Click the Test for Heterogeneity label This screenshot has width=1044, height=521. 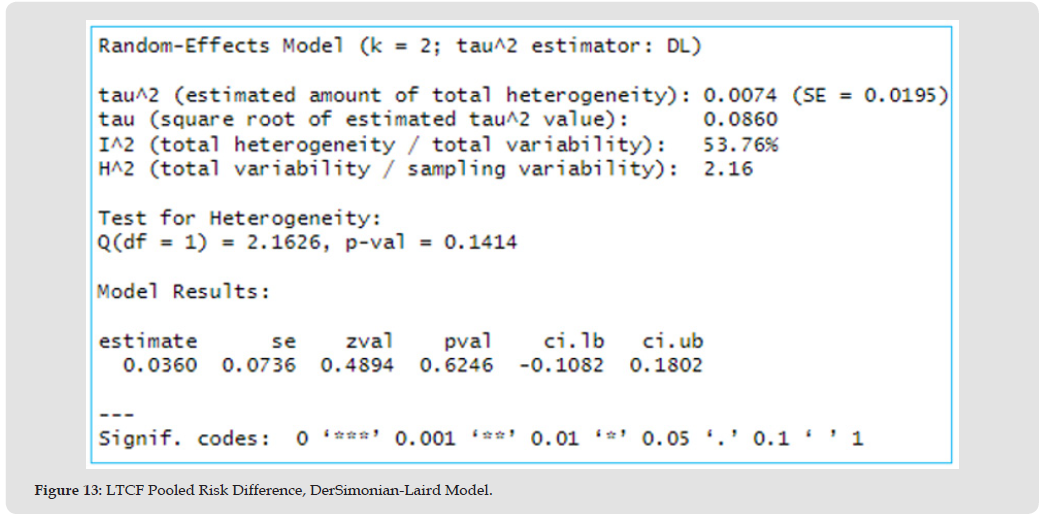pyautogui.click(x=240, y=218)
